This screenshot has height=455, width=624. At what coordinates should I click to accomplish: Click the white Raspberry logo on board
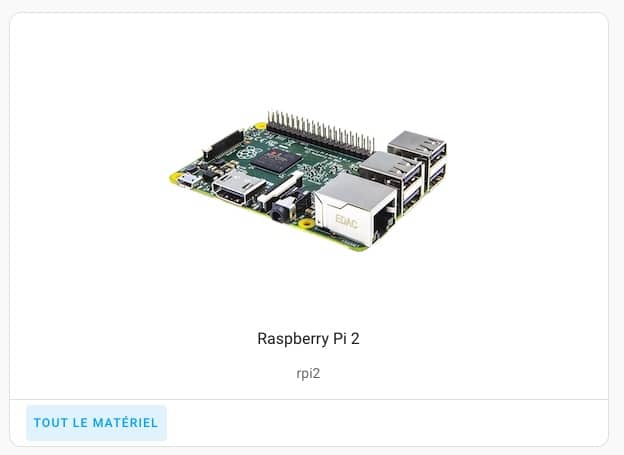tap(248, 153)
